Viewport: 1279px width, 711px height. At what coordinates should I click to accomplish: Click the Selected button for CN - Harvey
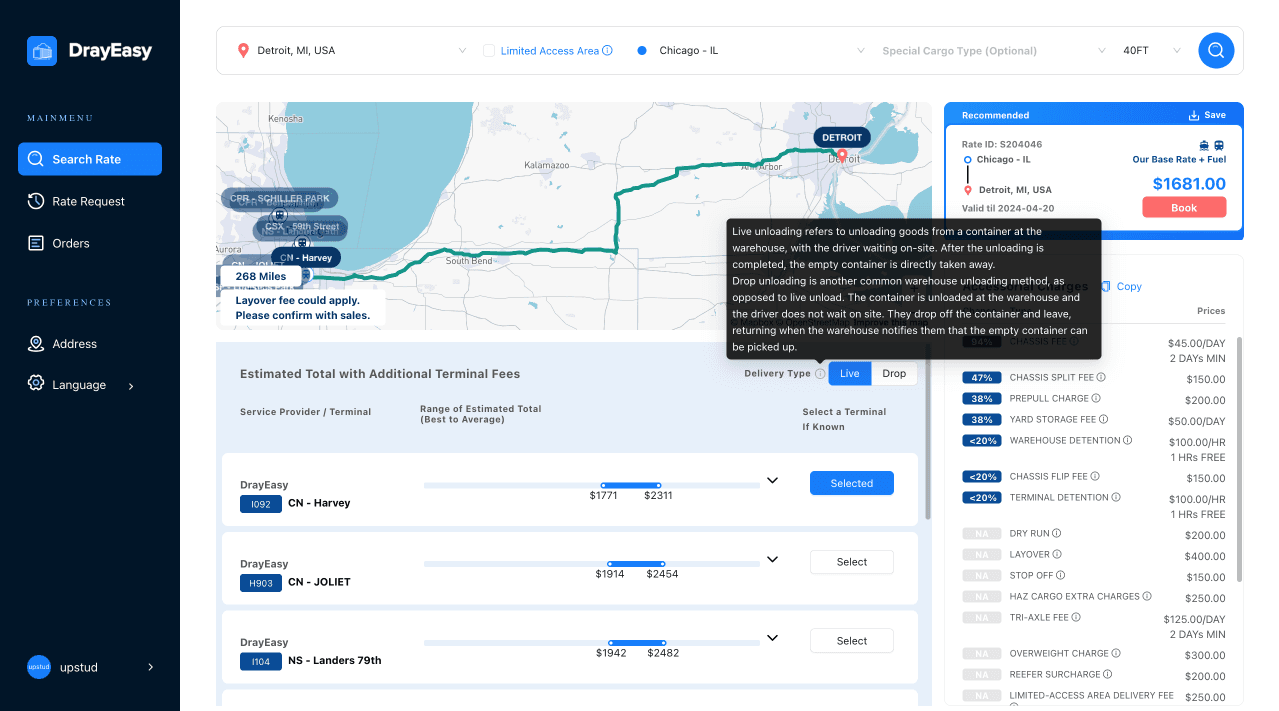tap(852, 483)
